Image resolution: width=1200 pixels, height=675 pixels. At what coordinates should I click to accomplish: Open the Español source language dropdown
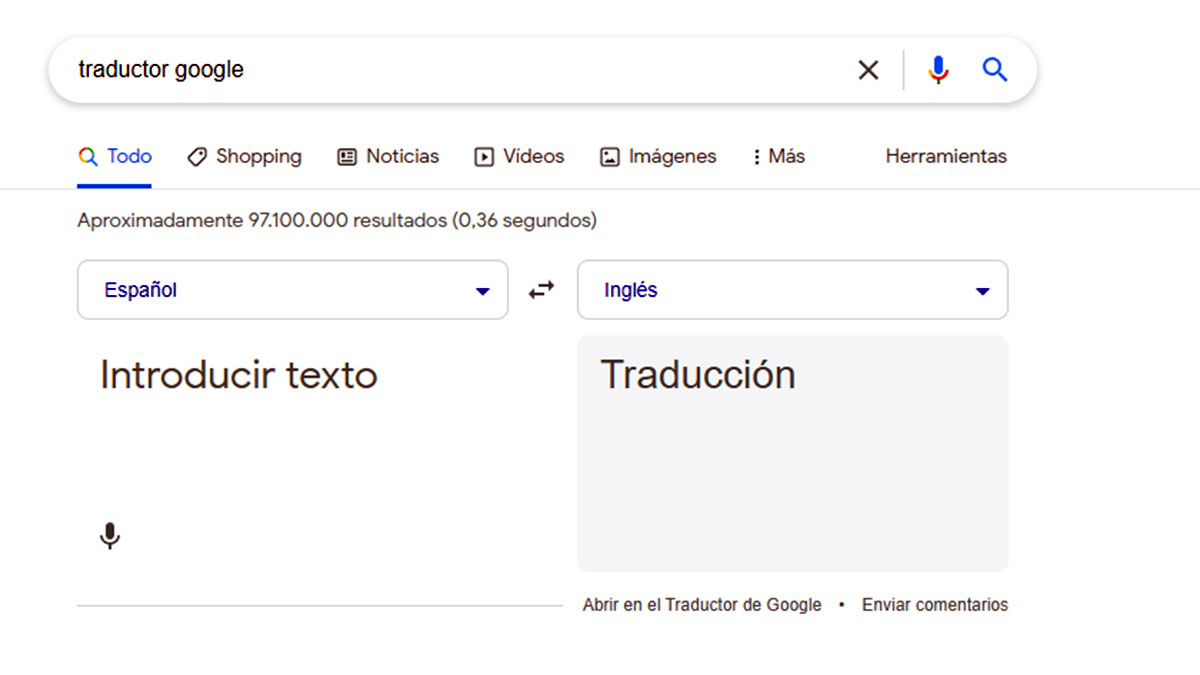(x=292, y=290)
